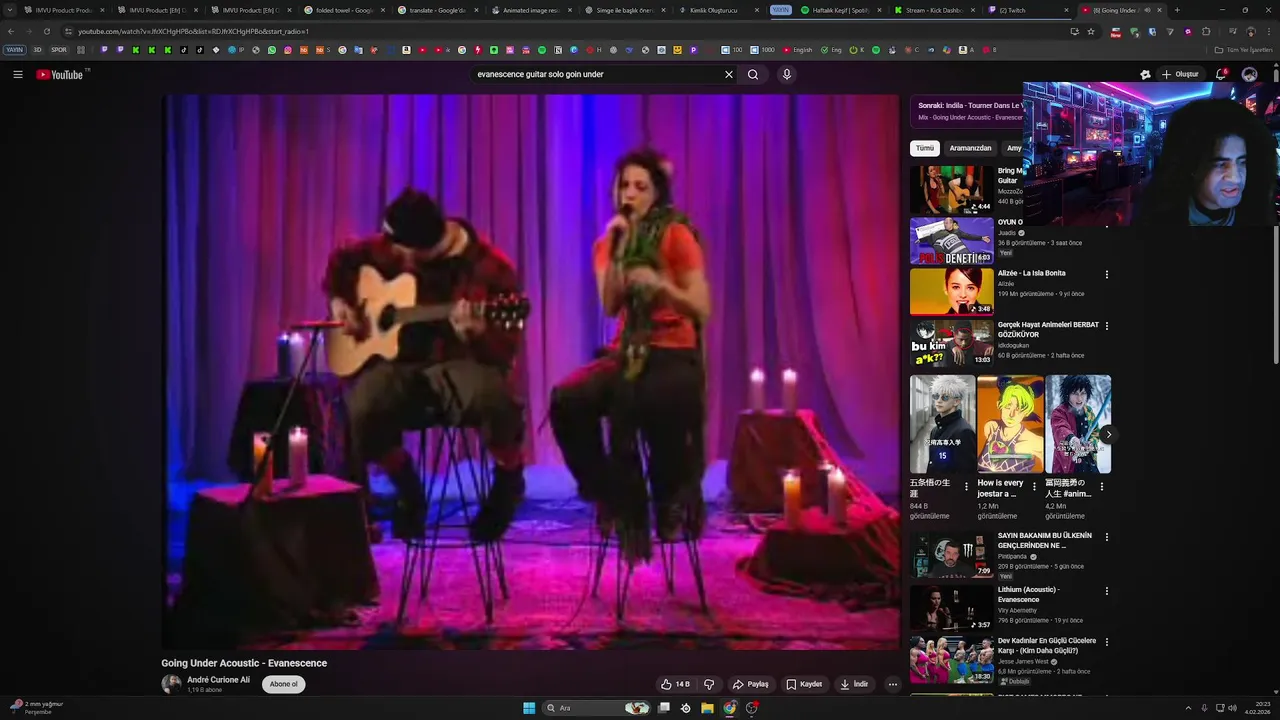Save the video using Kaydet
The height and width of the screenshot is (720, 1280).
804,684
